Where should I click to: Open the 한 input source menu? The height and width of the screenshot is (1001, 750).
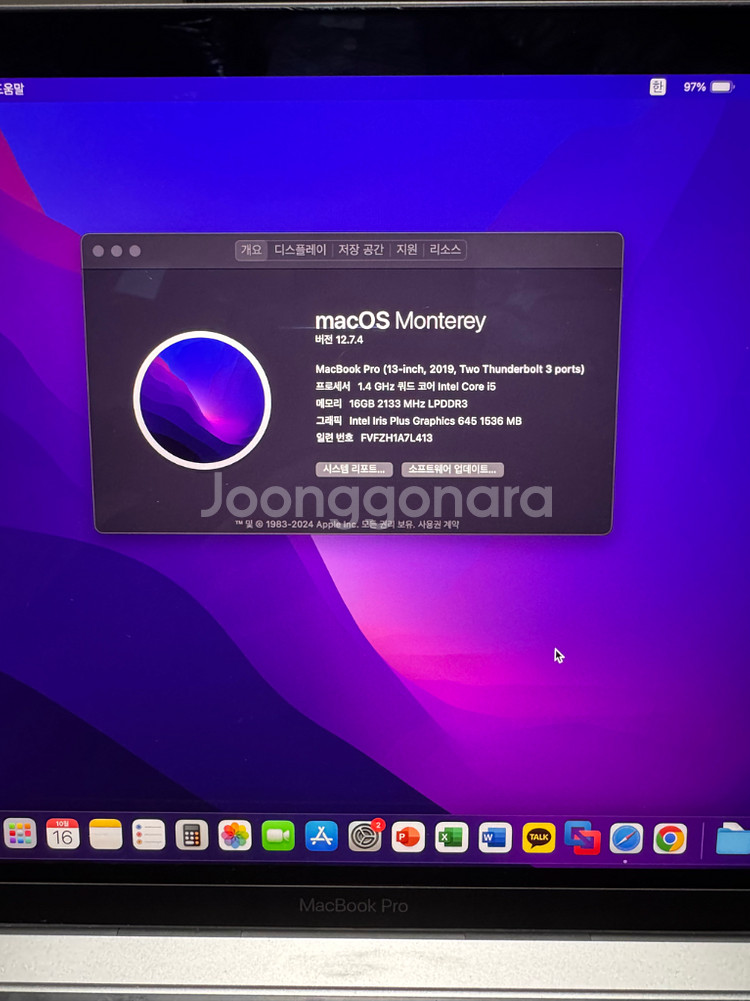point(657,87)
